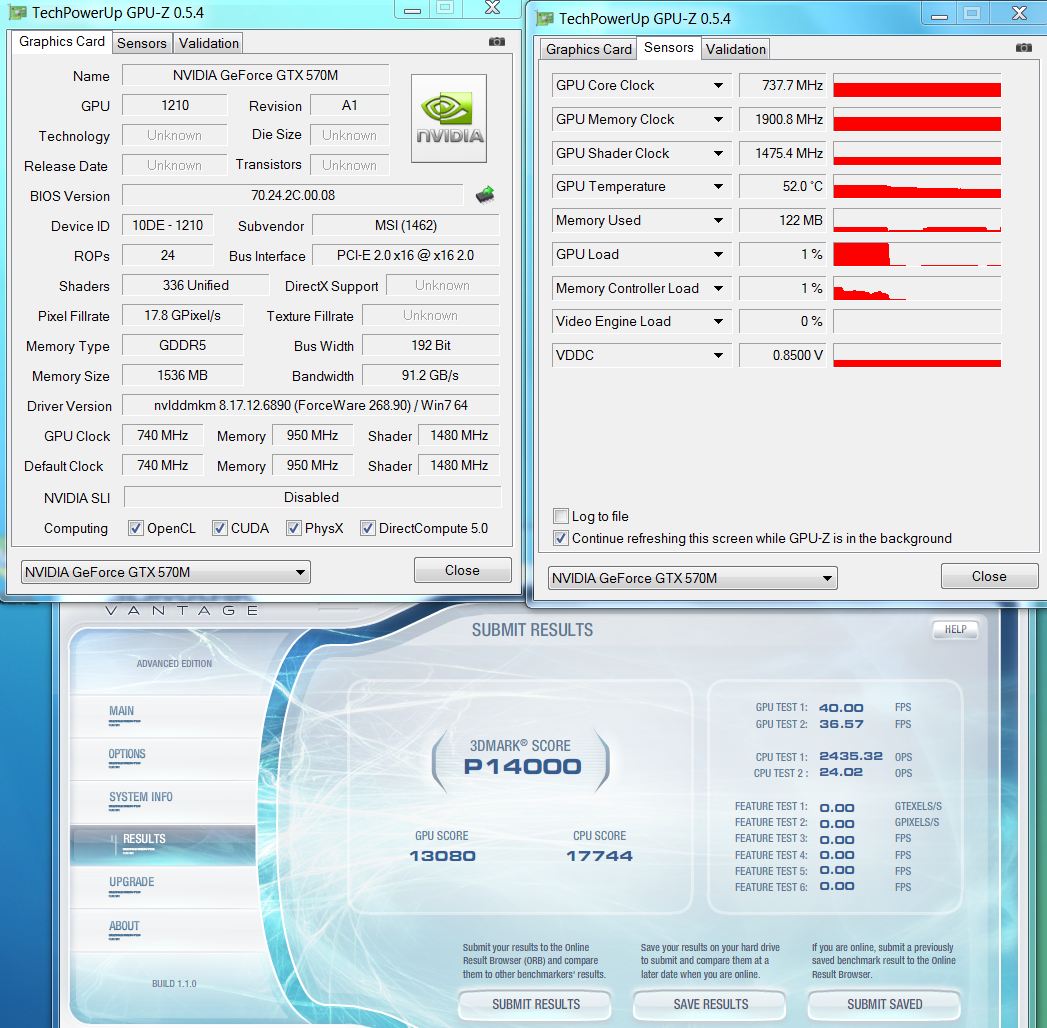Image resolution: width=1047 pixels, height=1028 pixels.
Task: Uncheck Continue refreshing in background option
Action: click(561, 538)
